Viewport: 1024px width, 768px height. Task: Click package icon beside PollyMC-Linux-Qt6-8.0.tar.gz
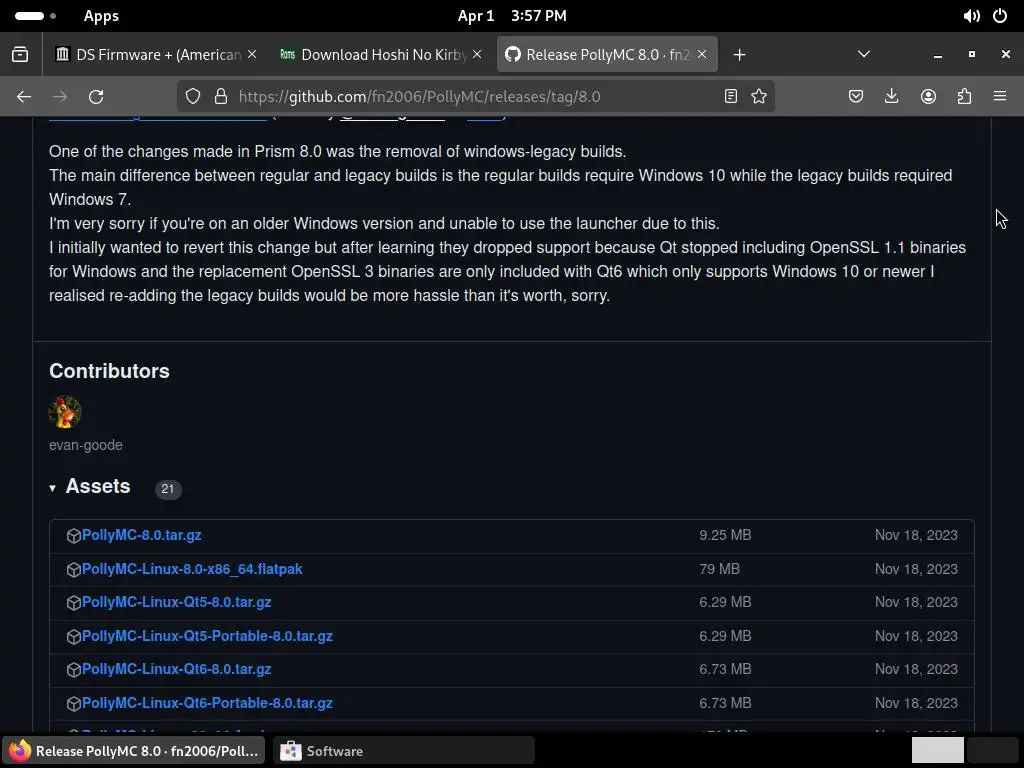(74, 670)
